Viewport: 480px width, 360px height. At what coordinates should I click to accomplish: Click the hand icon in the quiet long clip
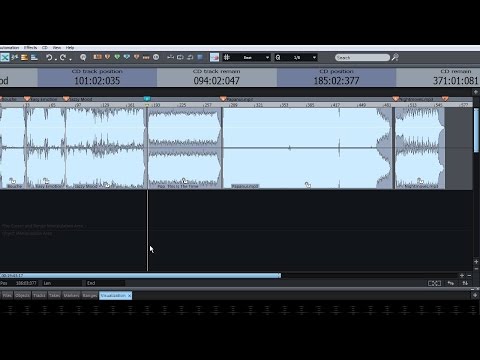[308, 185]
